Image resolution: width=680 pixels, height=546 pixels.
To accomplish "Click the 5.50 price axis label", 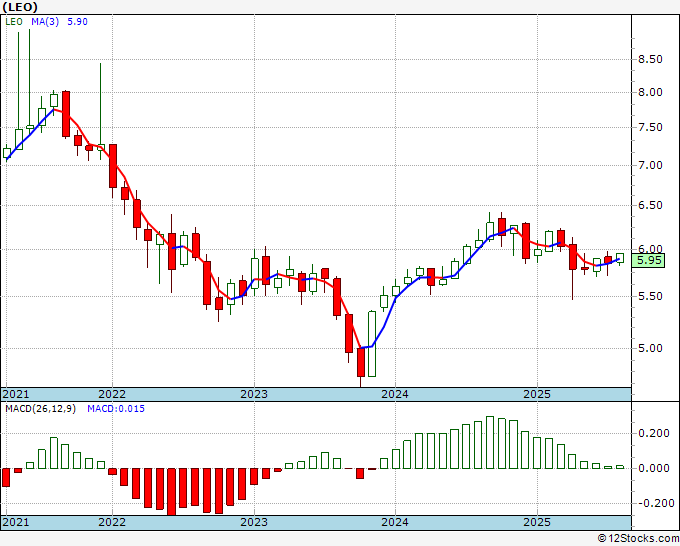I will tap(650, 296).
